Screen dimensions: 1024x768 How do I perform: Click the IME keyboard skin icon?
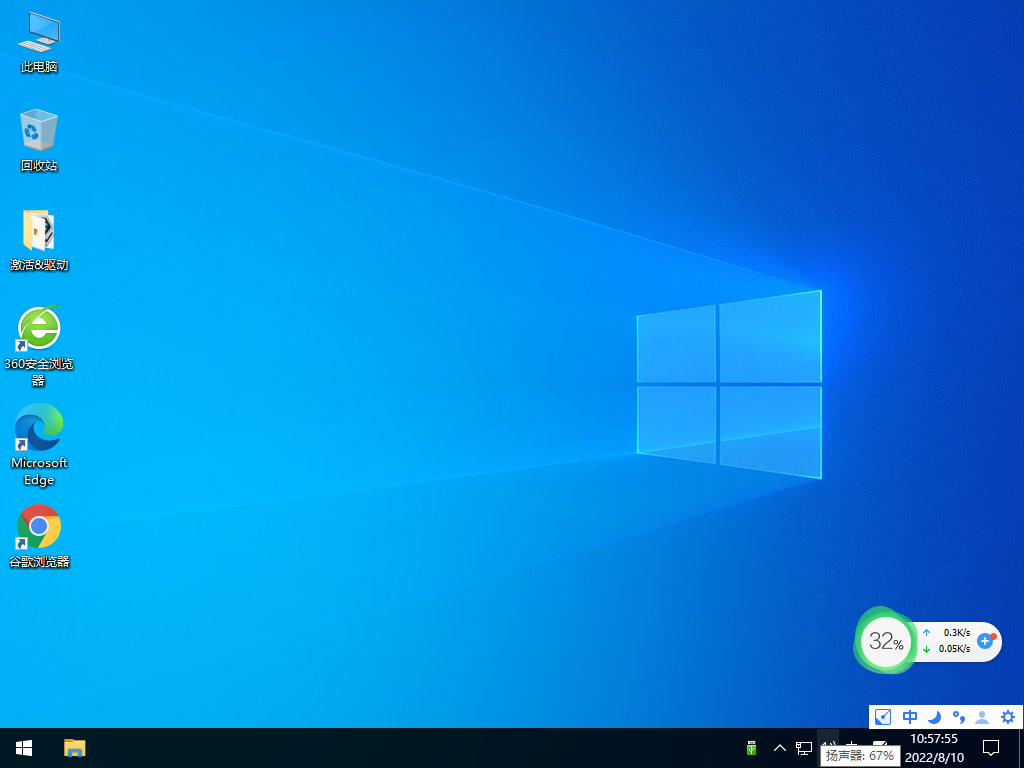882,717
